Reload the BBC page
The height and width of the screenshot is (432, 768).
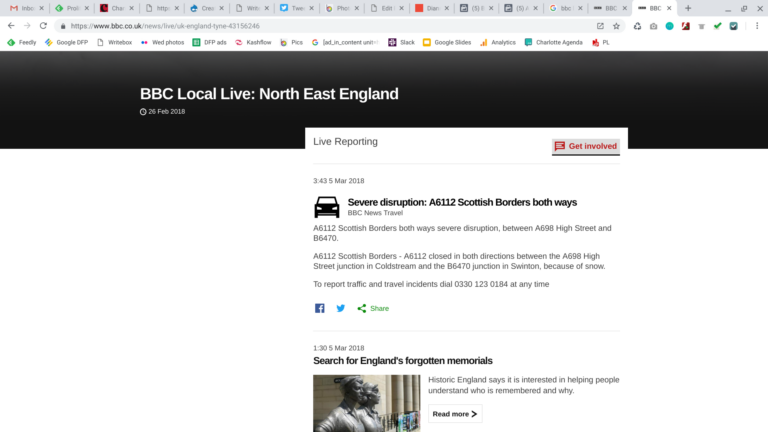coord(43,26)
